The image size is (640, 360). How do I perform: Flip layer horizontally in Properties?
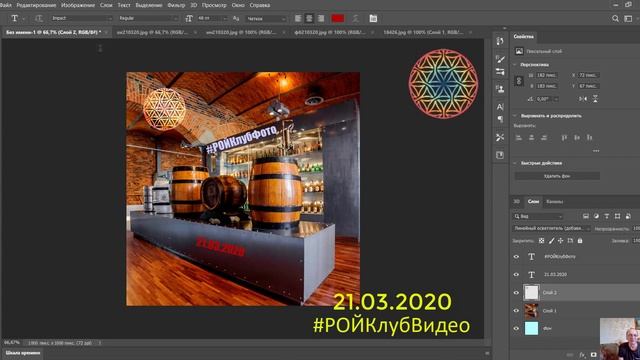[x=583, y=99]
